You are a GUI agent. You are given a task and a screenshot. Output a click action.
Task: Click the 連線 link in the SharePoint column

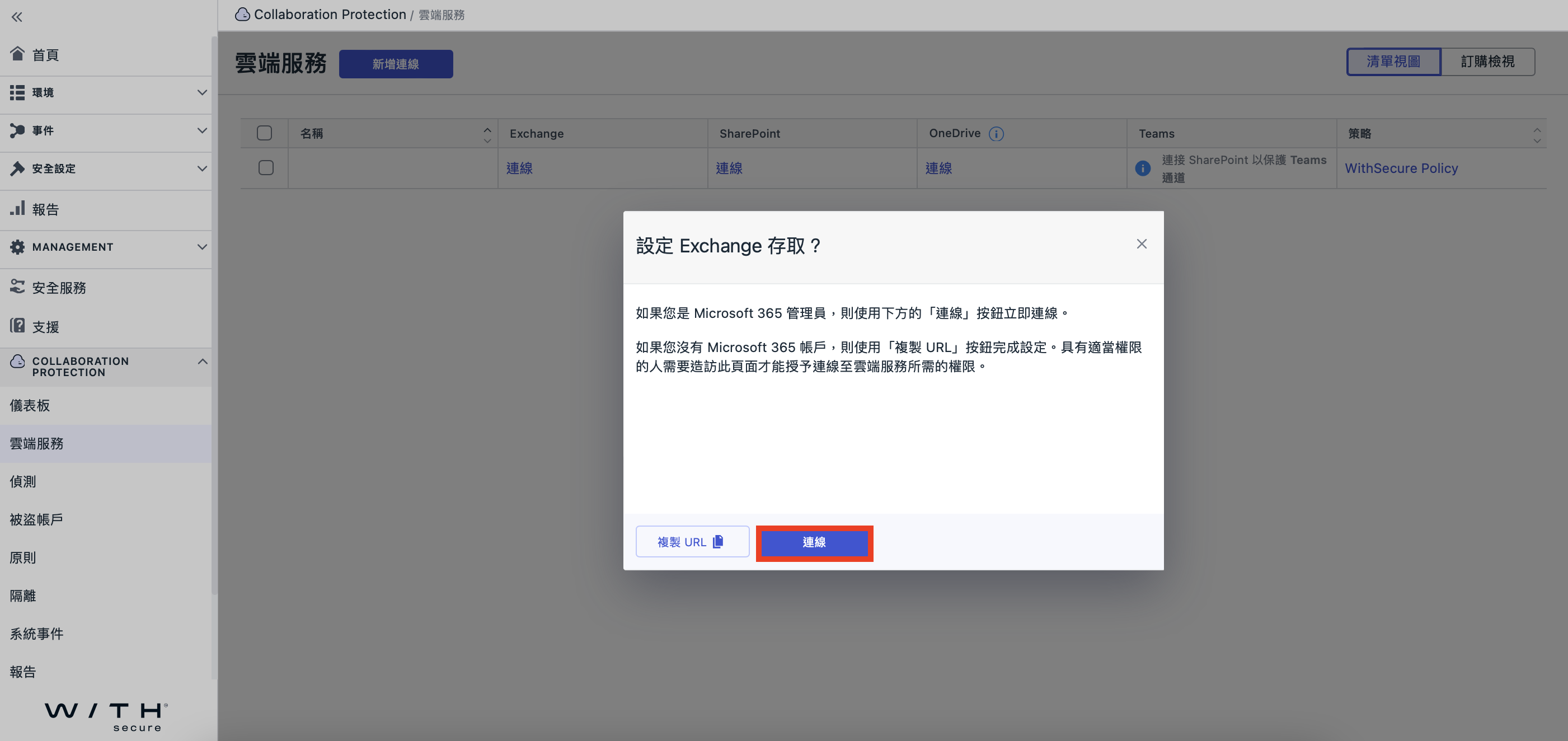[x=729, y=168]
